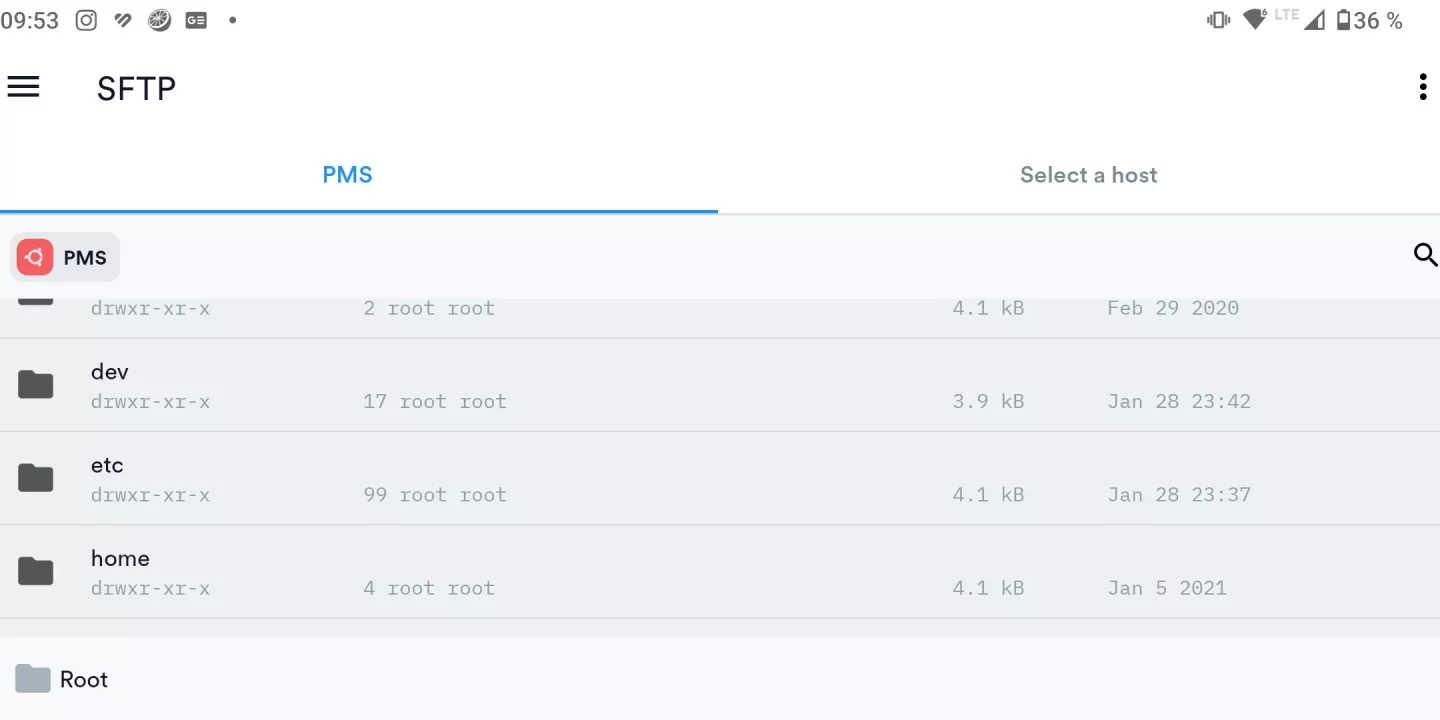The image size is (1440, 720).
Task: Open the home directory entry
Action: tap(400, 571)
